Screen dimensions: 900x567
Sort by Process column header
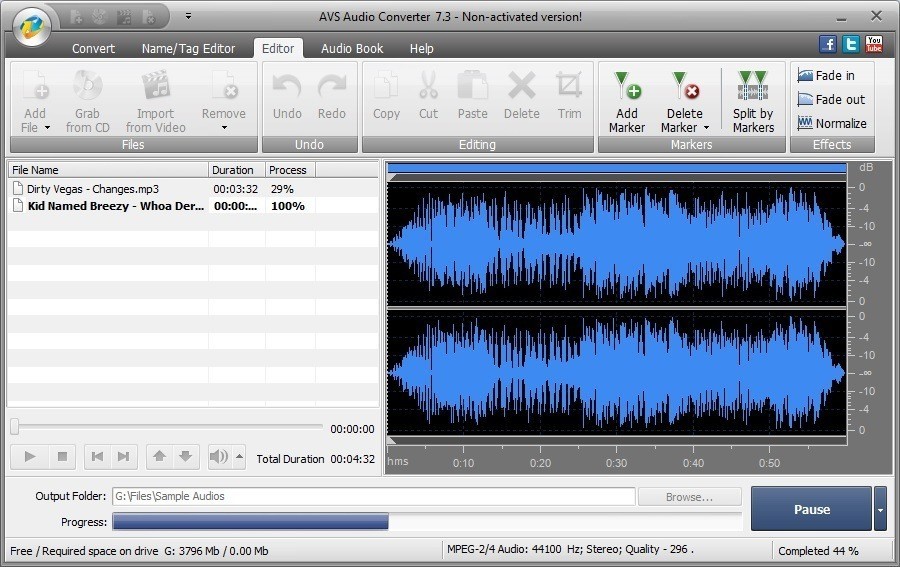(290, 170)
